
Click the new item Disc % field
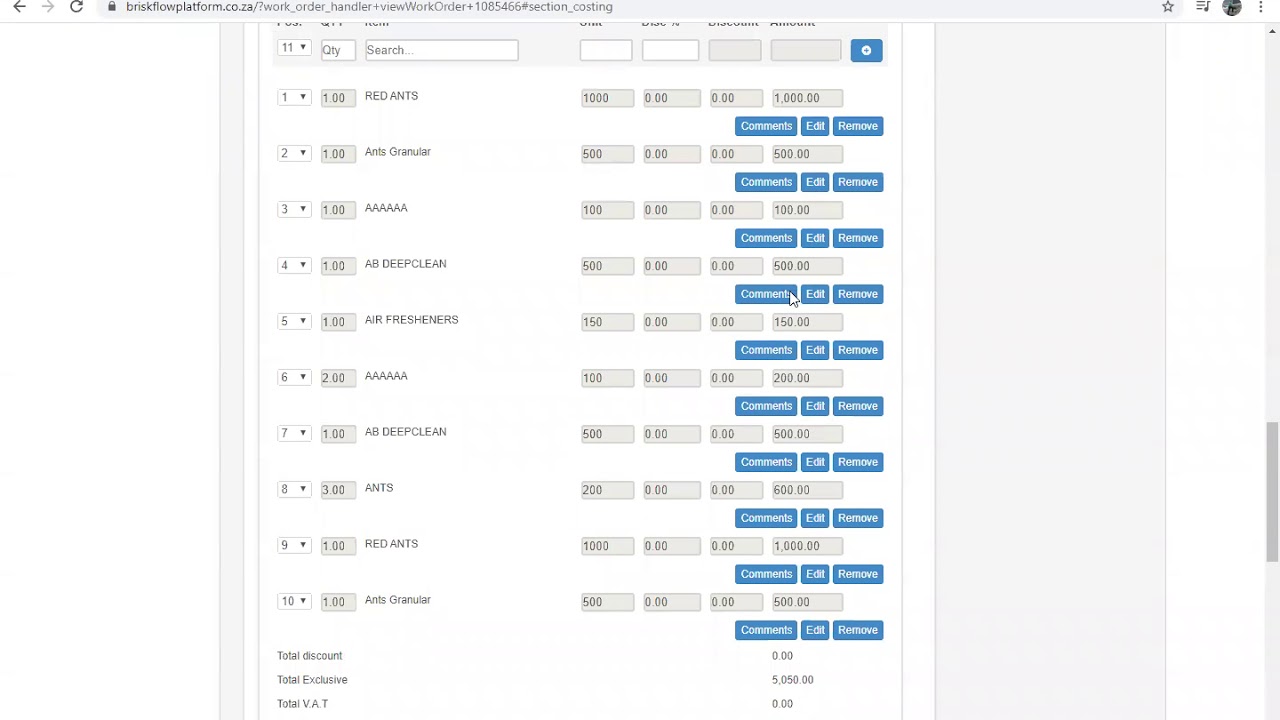click(x=670, y=50)
